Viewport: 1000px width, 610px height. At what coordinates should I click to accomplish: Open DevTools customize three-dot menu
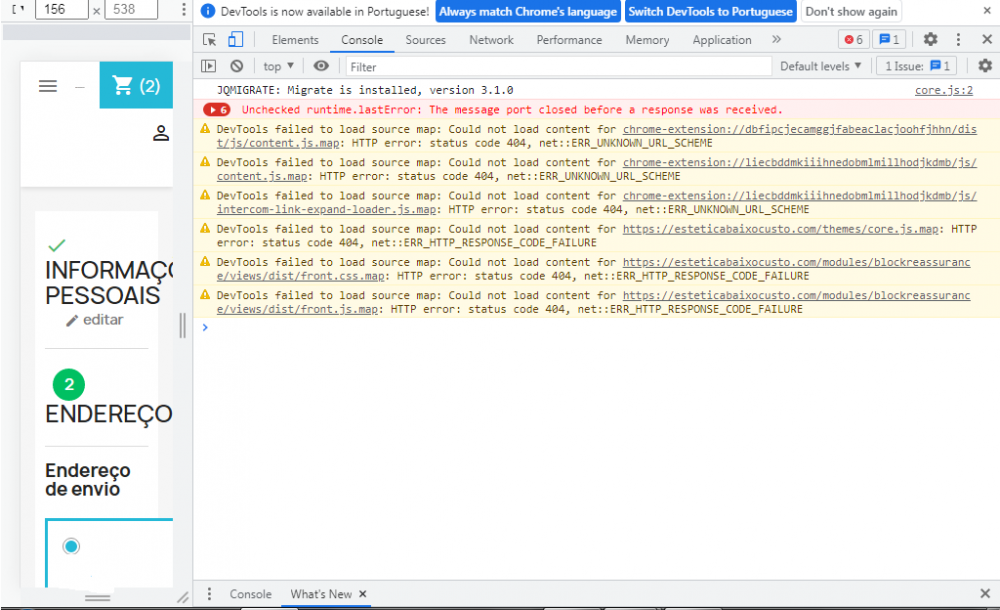tap(958, 39)
